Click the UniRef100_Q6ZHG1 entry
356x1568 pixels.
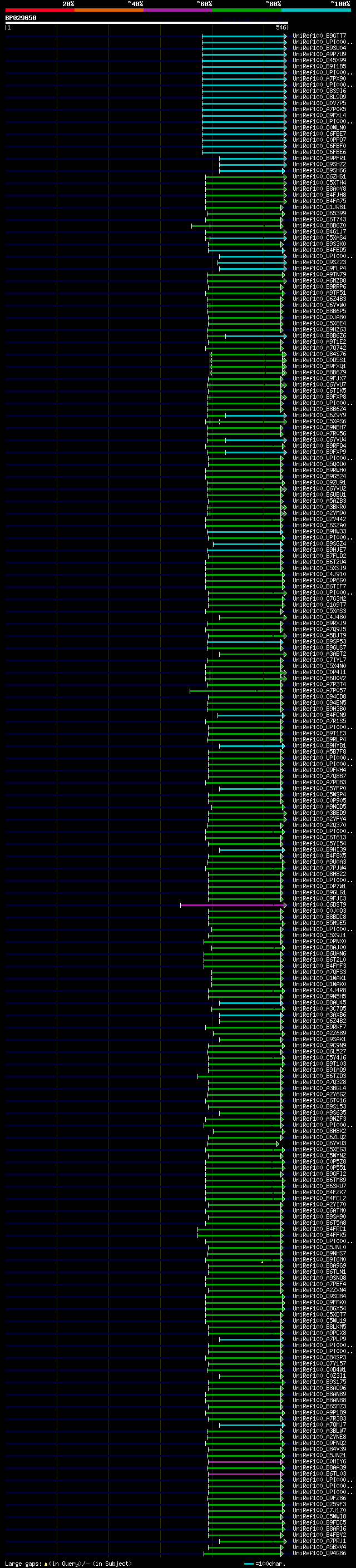tap(319, 176)
